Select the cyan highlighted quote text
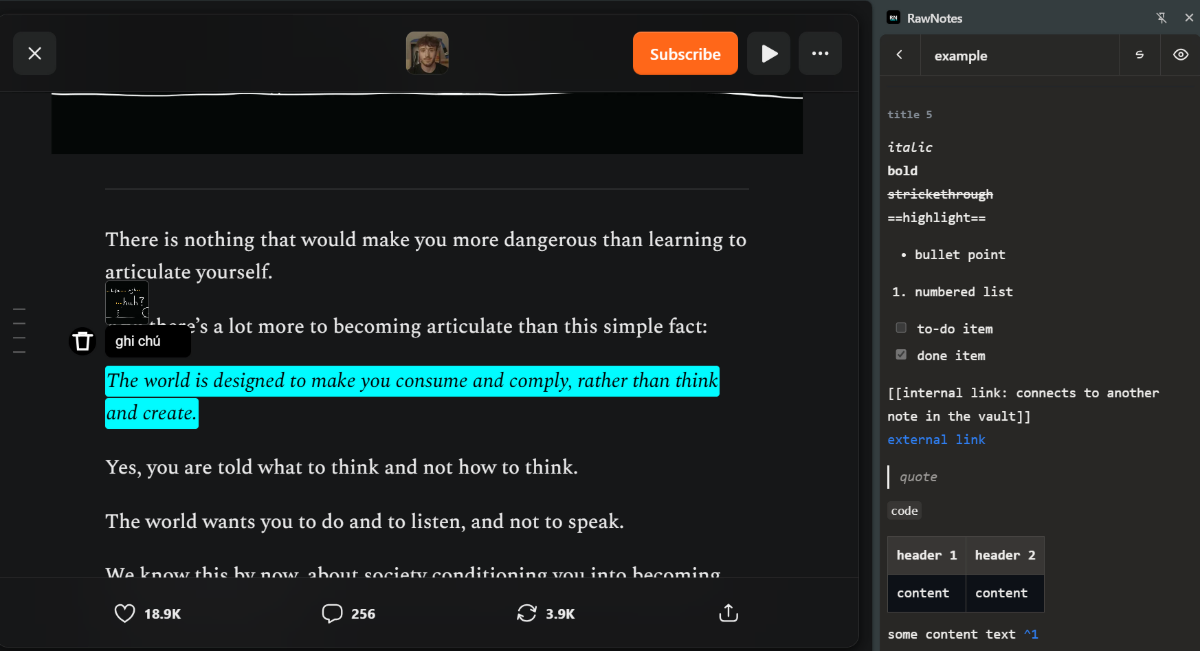This screenshot has height=651, width=1200. pos(412,397)
